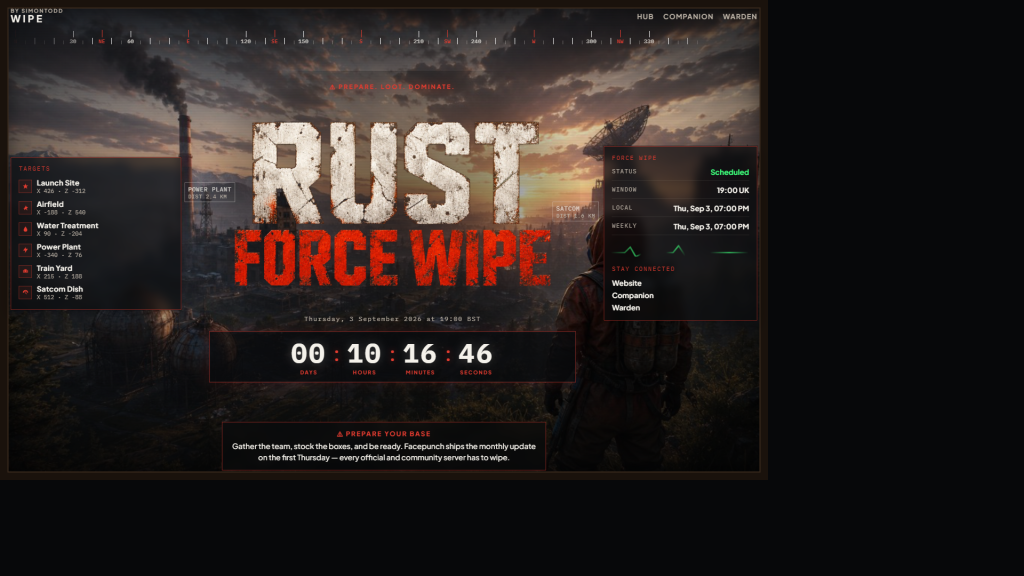Select the Airfield target name
Screen dimensions: 1024x576
50,204
